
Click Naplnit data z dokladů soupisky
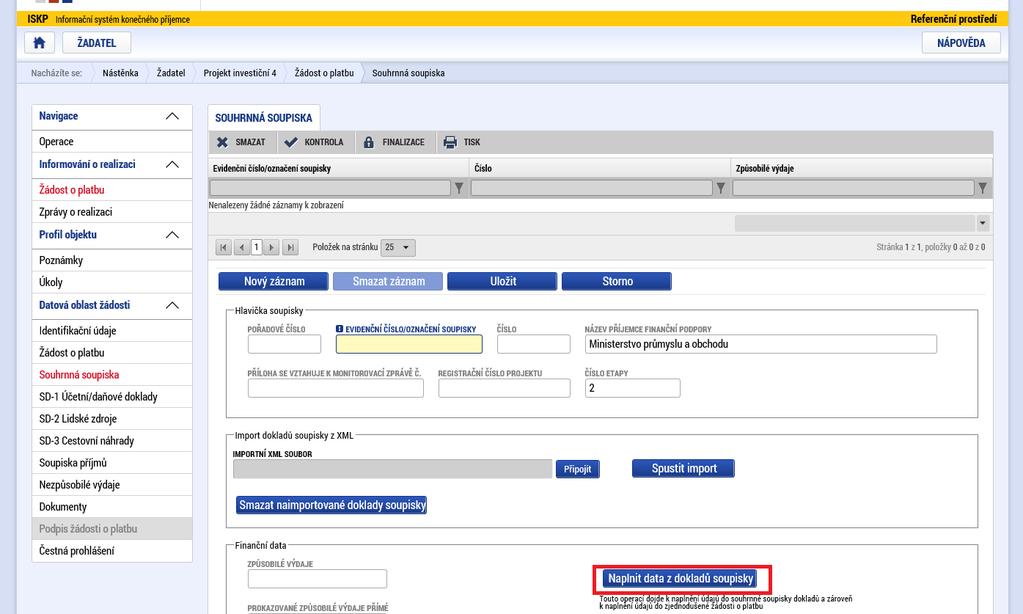pyautogui.click(x=681, y=579)
